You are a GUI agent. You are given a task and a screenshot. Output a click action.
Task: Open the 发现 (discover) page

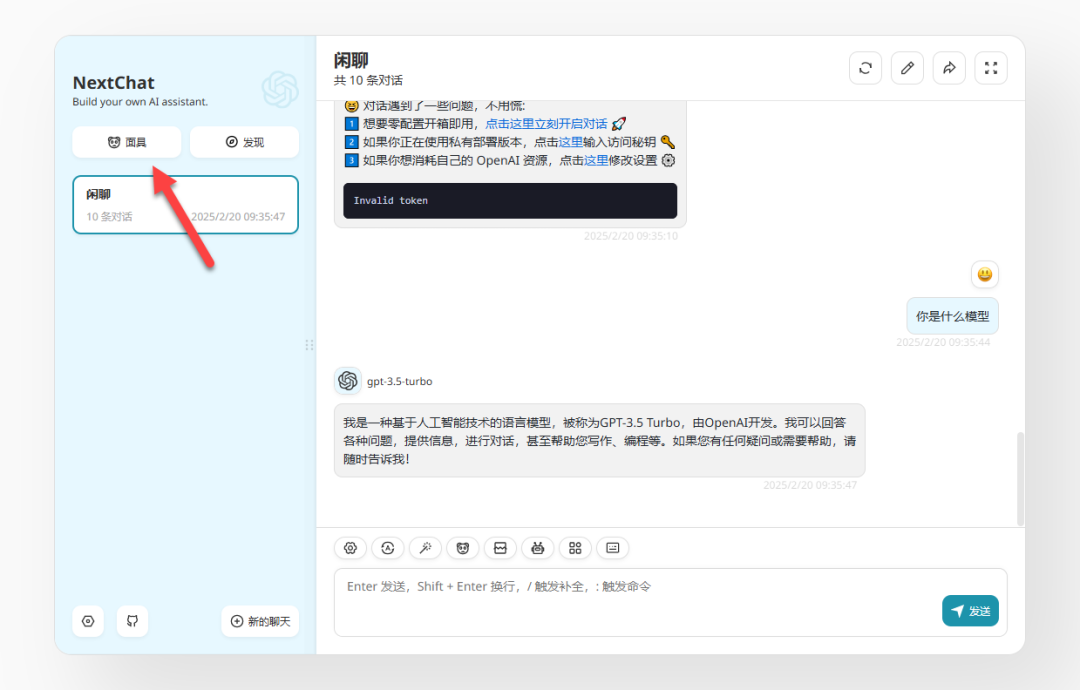pos(245,142)
